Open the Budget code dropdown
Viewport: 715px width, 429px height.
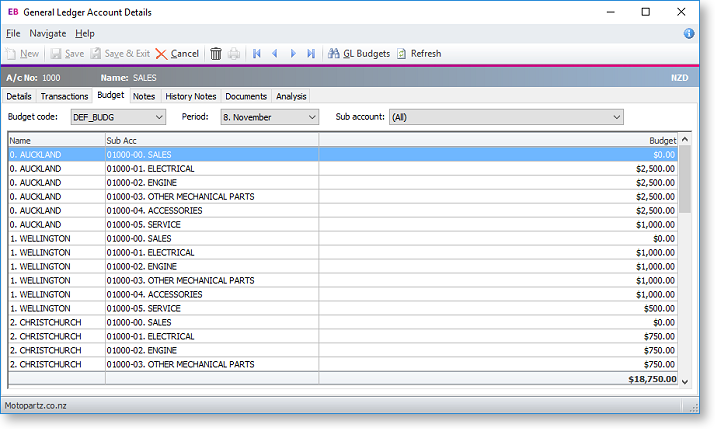click(x=159, y=117)
